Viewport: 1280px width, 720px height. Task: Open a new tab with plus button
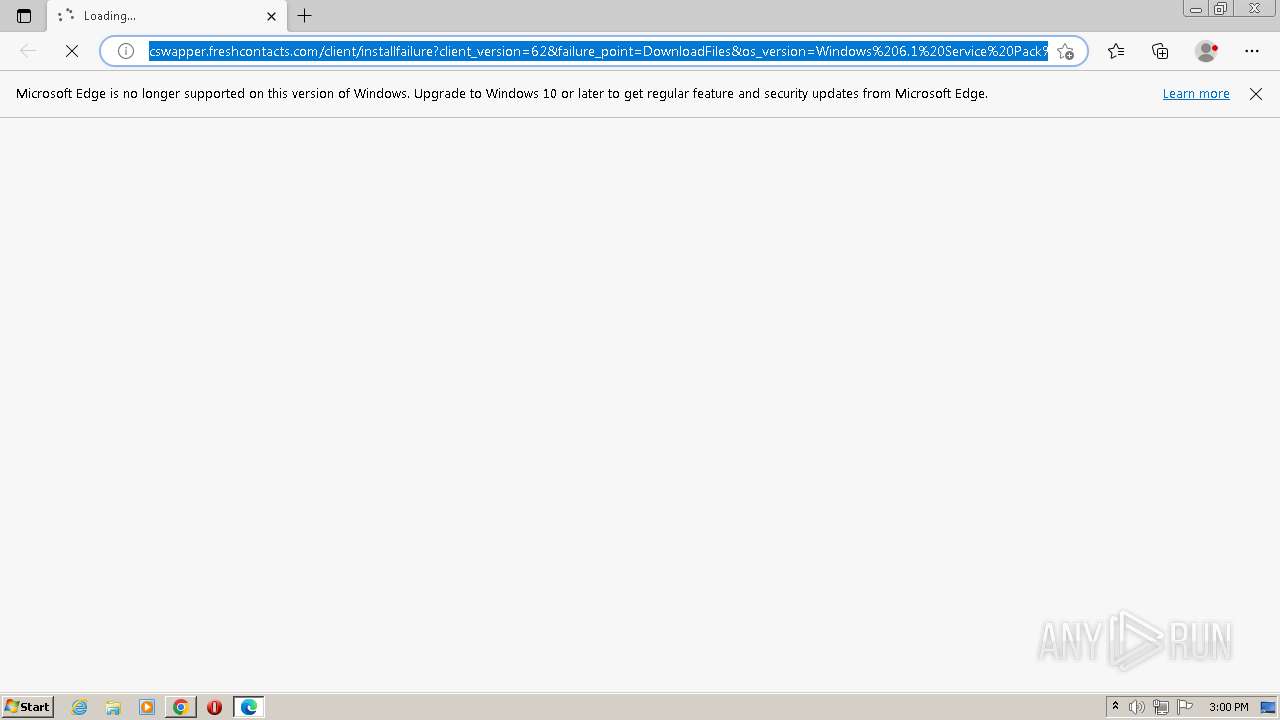point(305,16)
